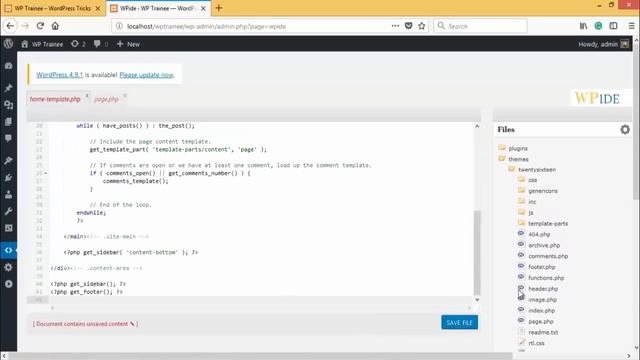Open Users icon in WordPress sidebar

pyautogui.click(x=9, y=194)
